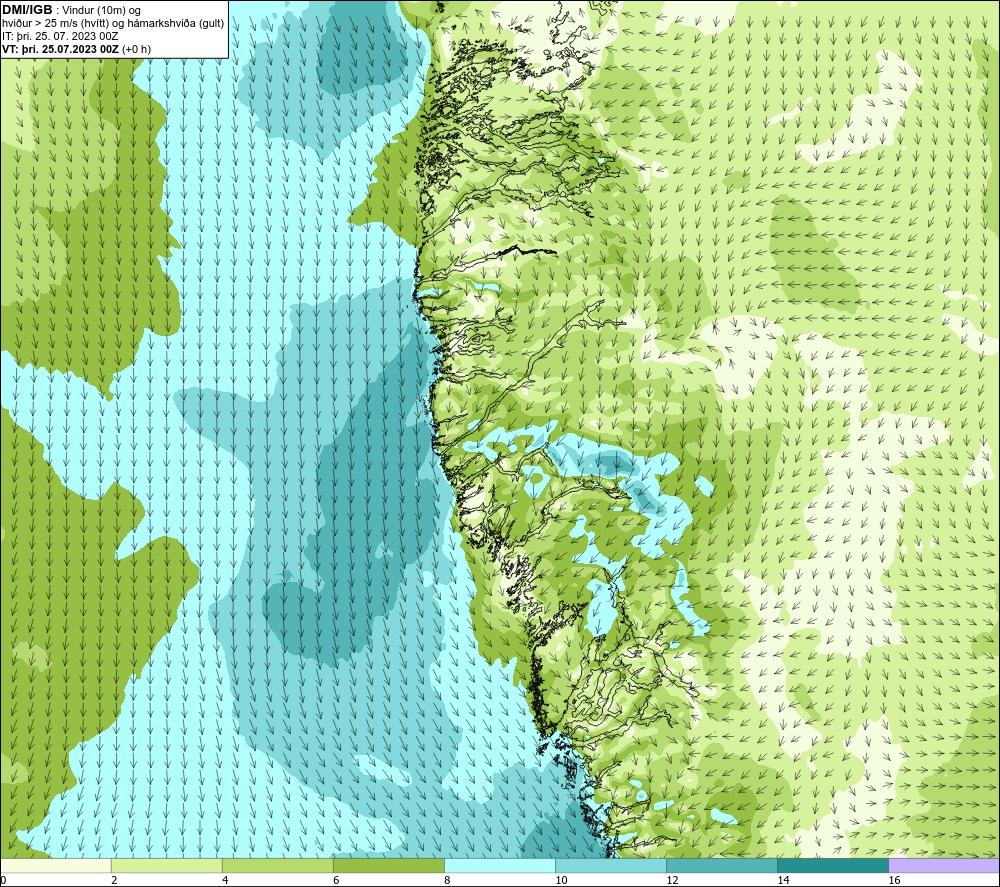Click the 'Vindur (10m) og' text in the header

click(101, 10)
